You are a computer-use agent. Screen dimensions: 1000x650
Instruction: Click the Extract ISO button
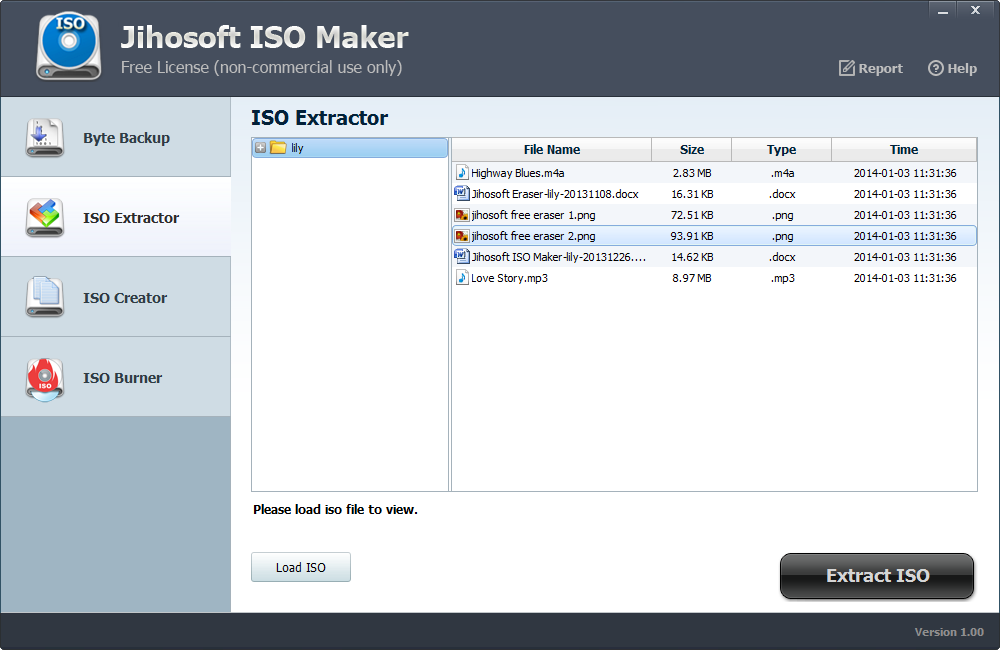coord(877,575)
